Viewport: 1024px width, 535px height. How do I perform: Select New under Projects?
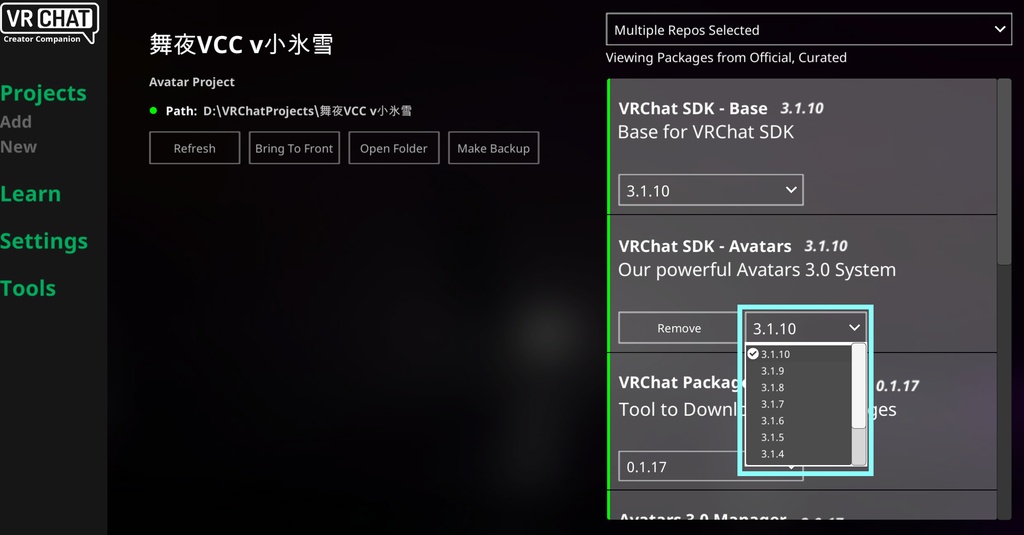(18, 147)
